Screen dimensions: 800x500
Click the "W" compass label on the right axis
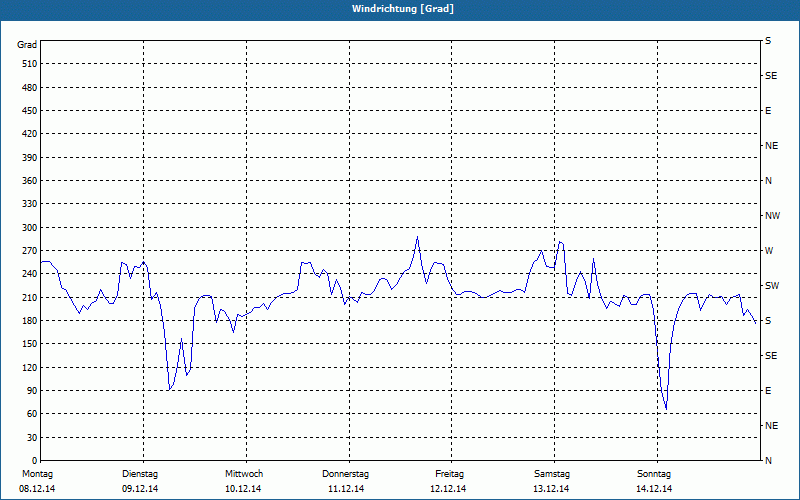769,251
